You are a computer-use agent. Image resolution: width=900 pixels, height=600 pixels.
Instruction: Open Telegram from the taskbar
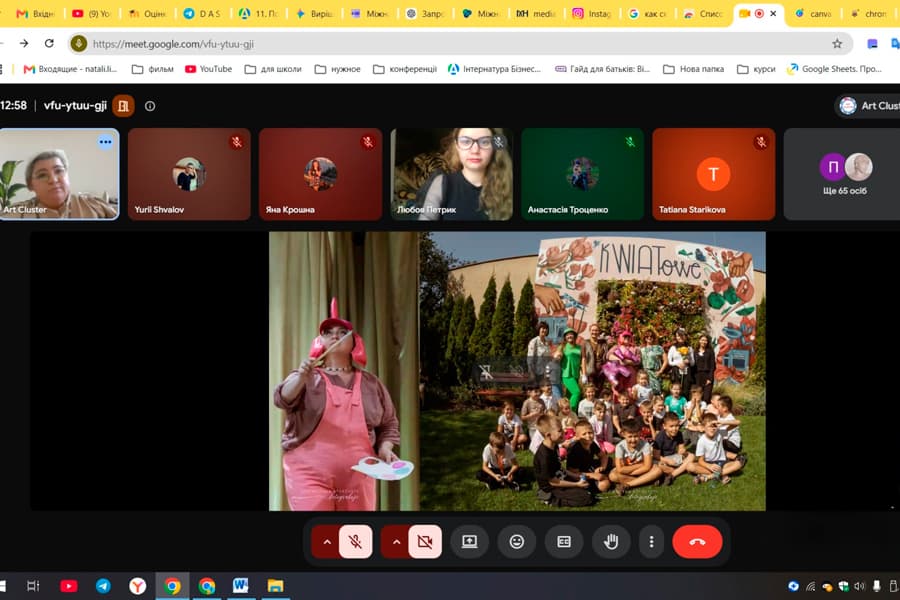coord(103,586)
